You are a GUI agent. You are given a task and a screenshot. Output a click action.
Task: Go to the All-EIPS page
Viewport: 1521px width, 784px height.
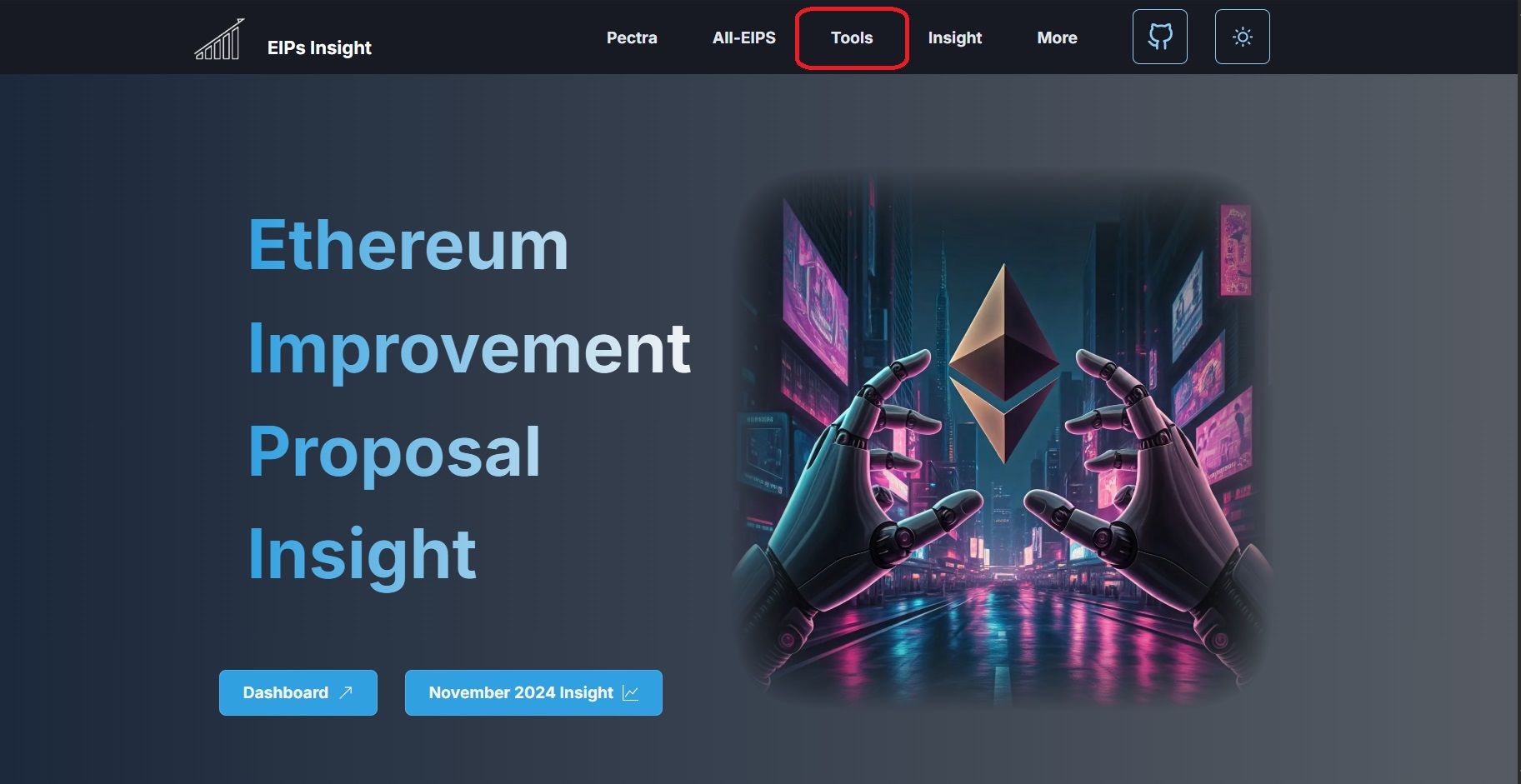(x=743, y=37)
